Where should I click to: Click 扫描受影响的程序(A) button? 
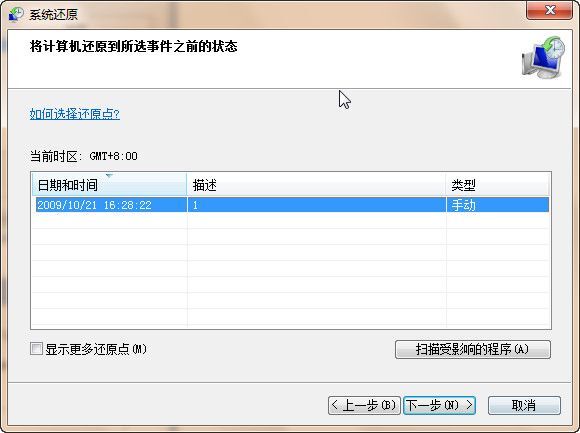click(x=473, y=349)
